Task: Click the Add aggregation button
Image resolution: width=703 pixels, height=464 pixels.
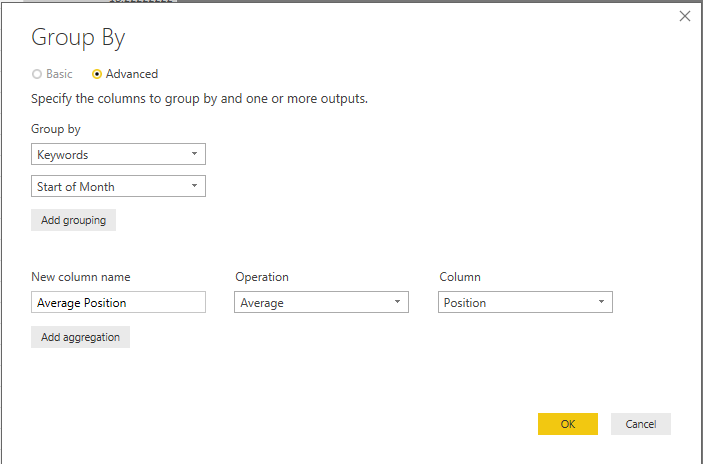Action: [80, 337]
